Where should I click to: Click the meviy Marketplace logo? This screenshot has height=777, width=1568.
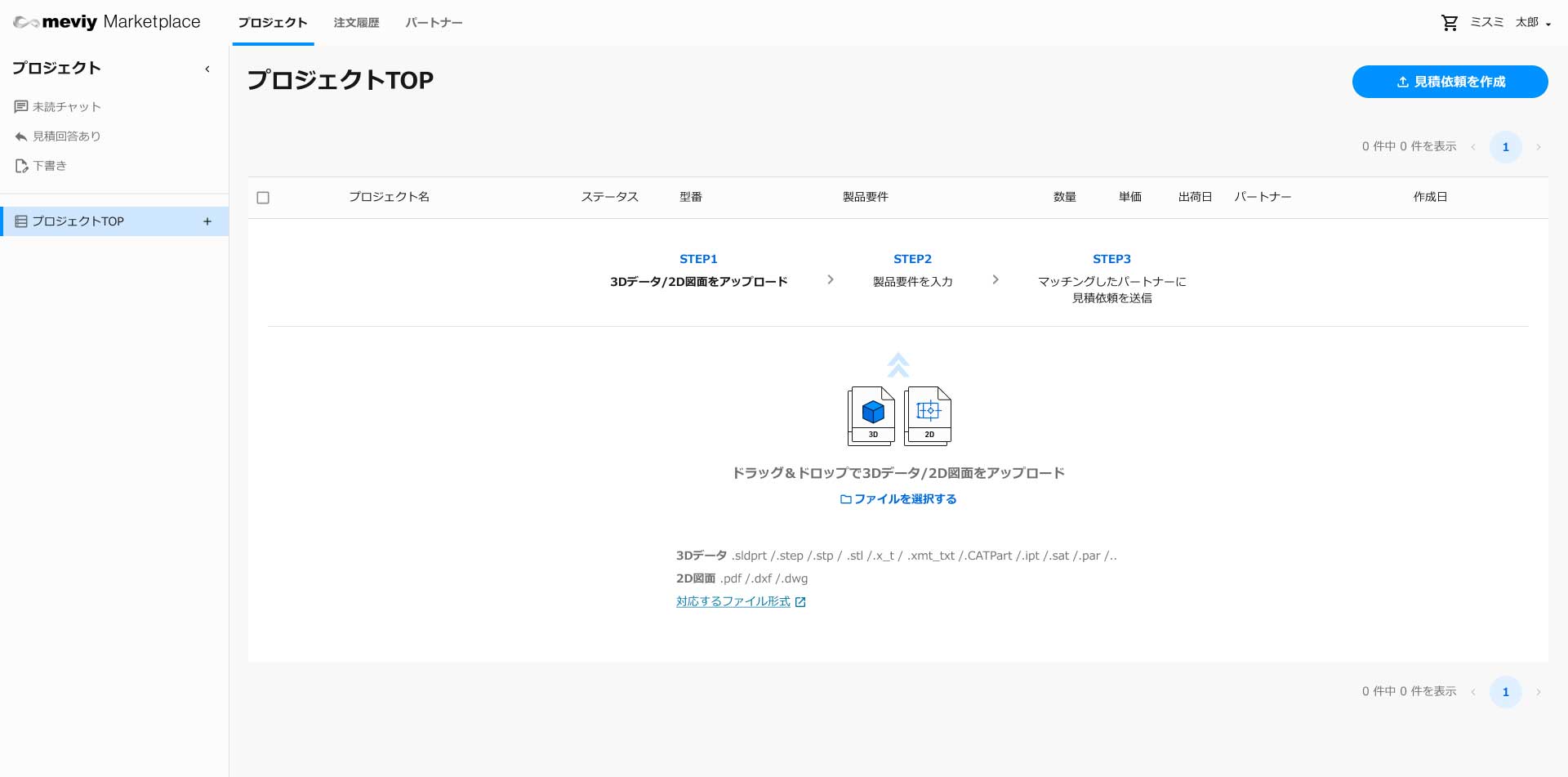tap(107, 22)
